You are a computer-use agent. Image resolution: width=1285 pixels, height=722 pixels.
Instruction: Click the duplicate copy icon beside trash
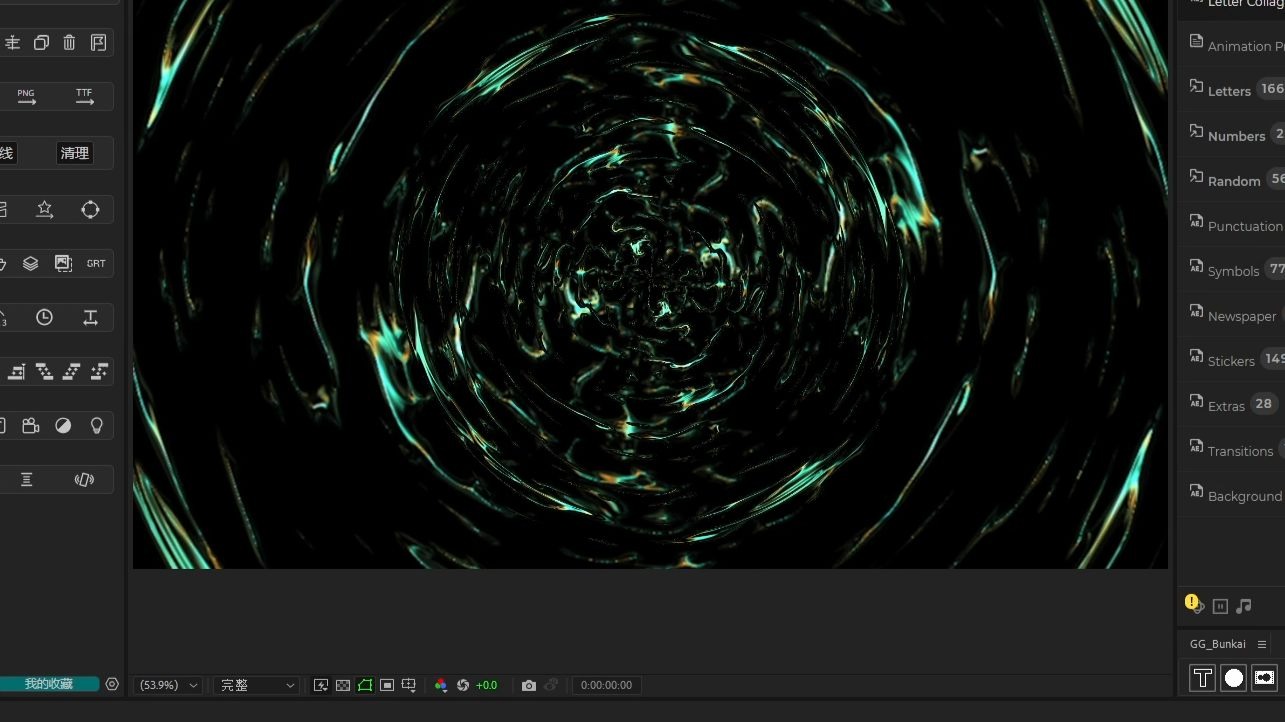click(x=41, y=43)
